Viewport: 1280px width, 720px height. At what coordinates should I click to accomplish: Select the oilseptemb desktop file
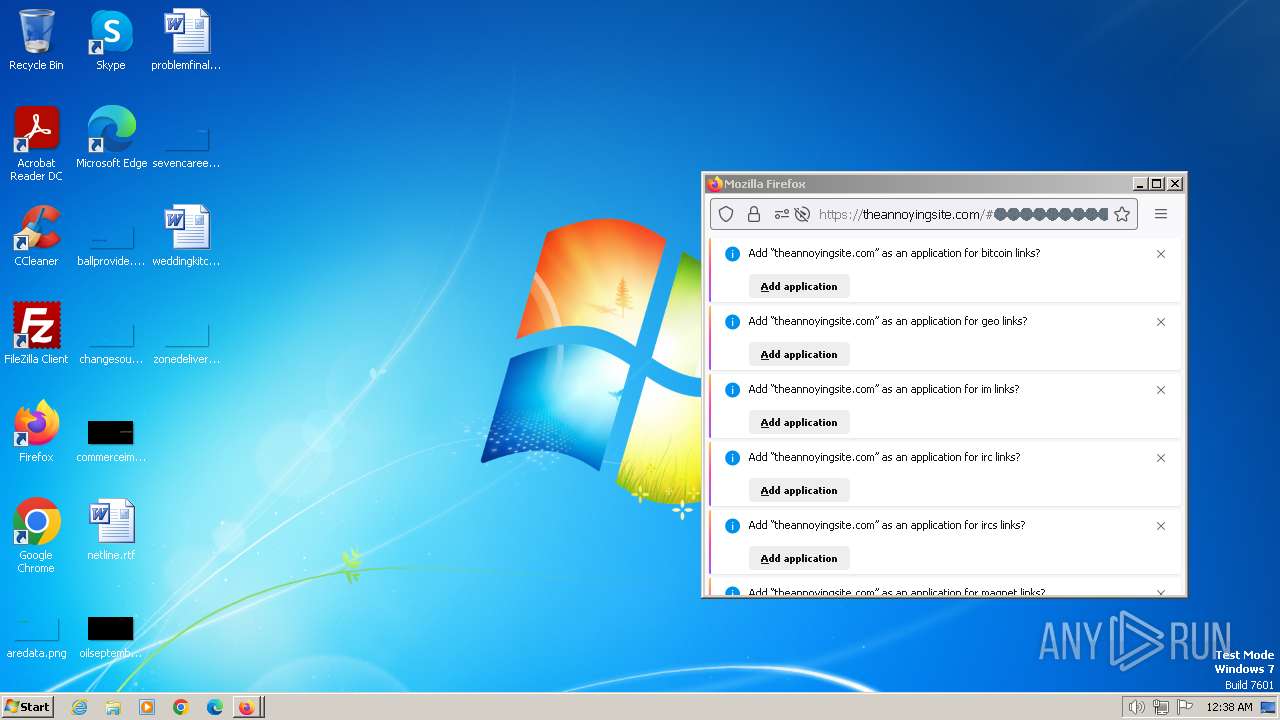point(111,636)
